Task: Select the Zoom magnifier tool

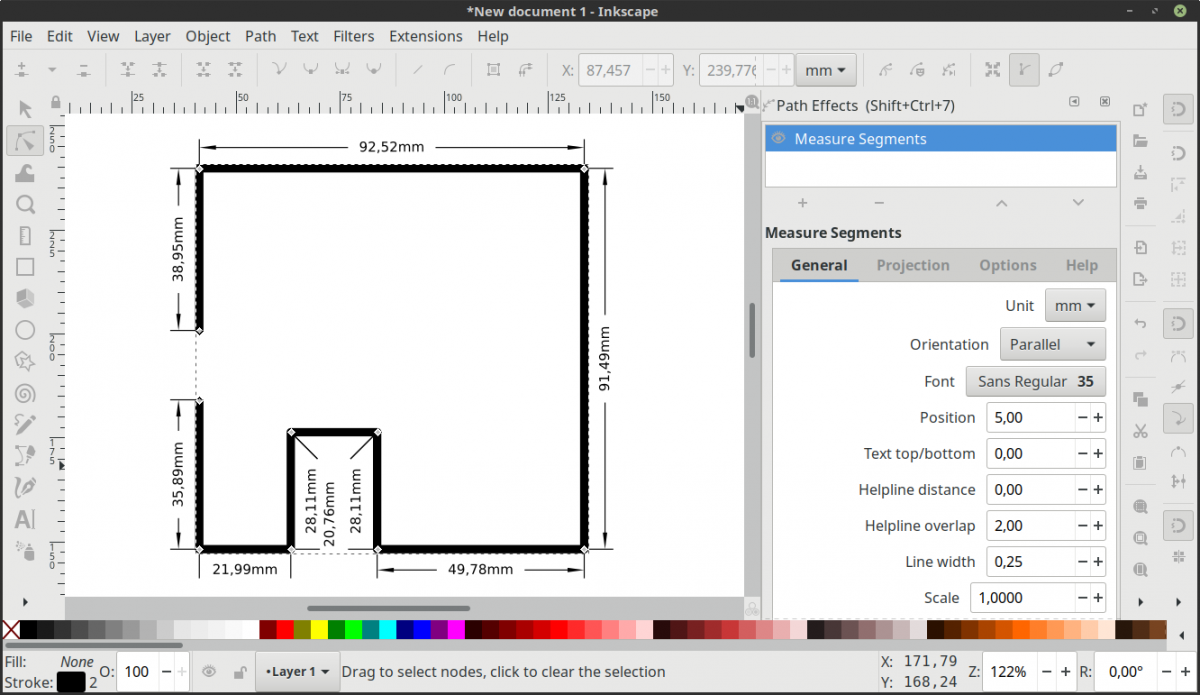Action: [x=25, y=204]
